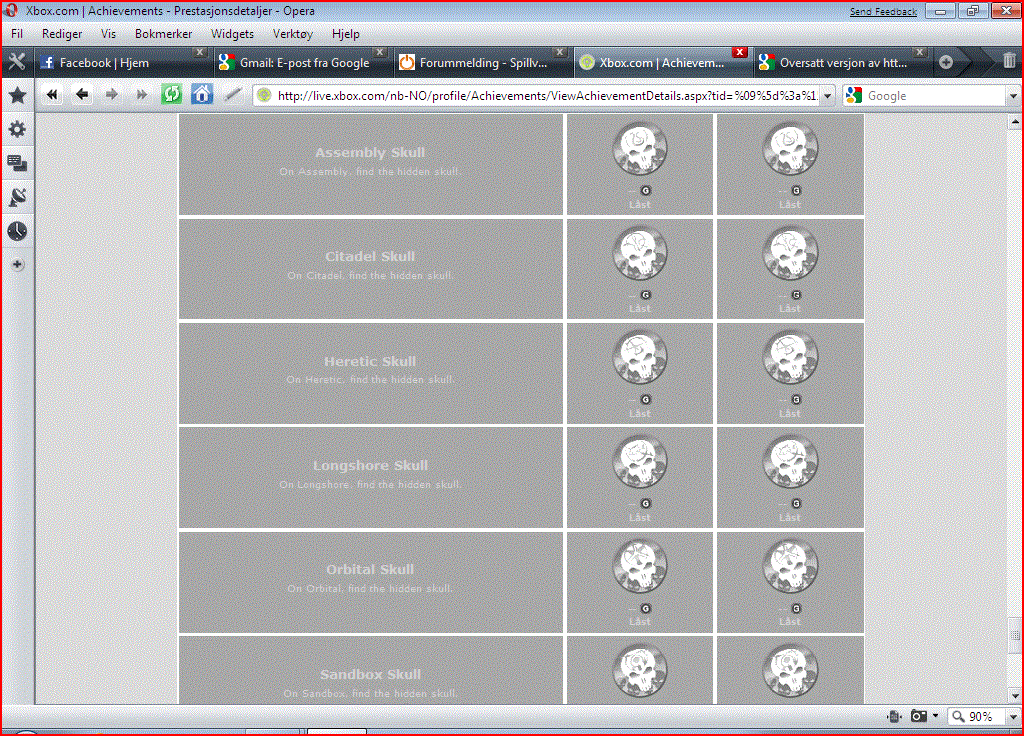This screenshot has height=736, width=1024.
Task: Click the Opera logo in title bar
Action: [x=11, y=10]
